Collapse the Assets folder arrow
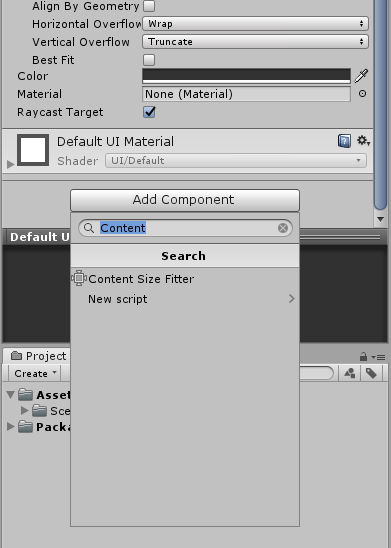Screen dimensions: 391x548 [10, 395]
